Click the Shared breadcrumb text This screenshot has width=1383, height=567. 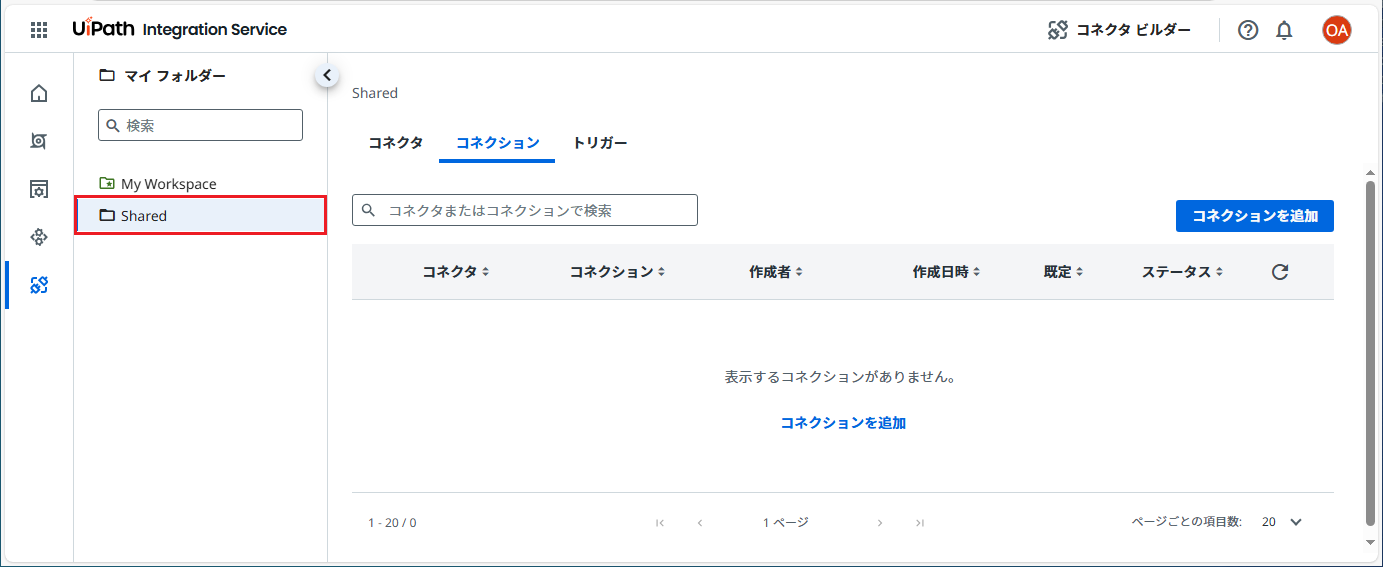[x=375, y=93]
